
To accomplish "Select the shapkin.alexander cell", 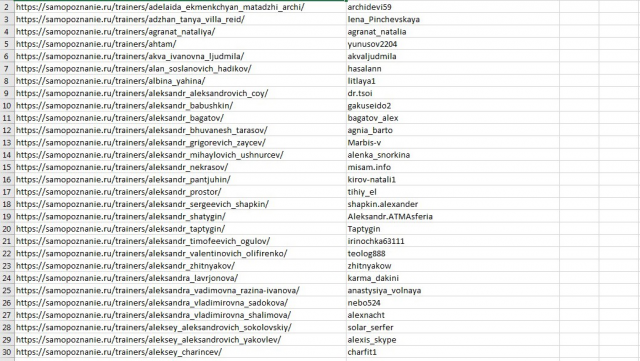I will [453, 204].
